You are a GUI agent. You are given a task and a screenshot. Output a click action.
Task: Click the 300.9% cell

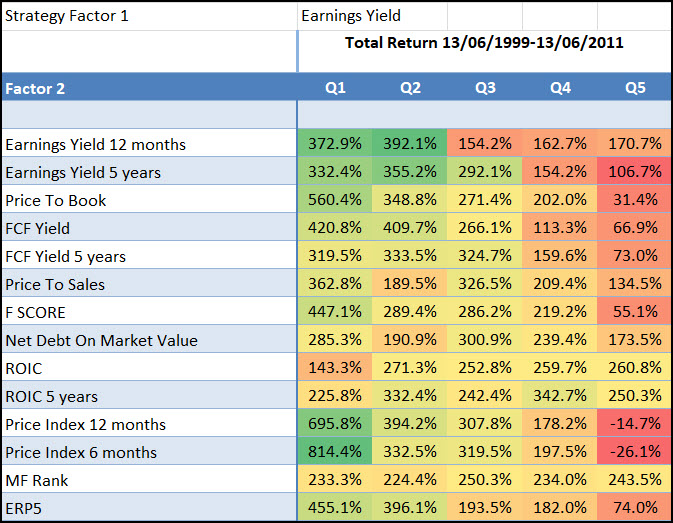485,339
